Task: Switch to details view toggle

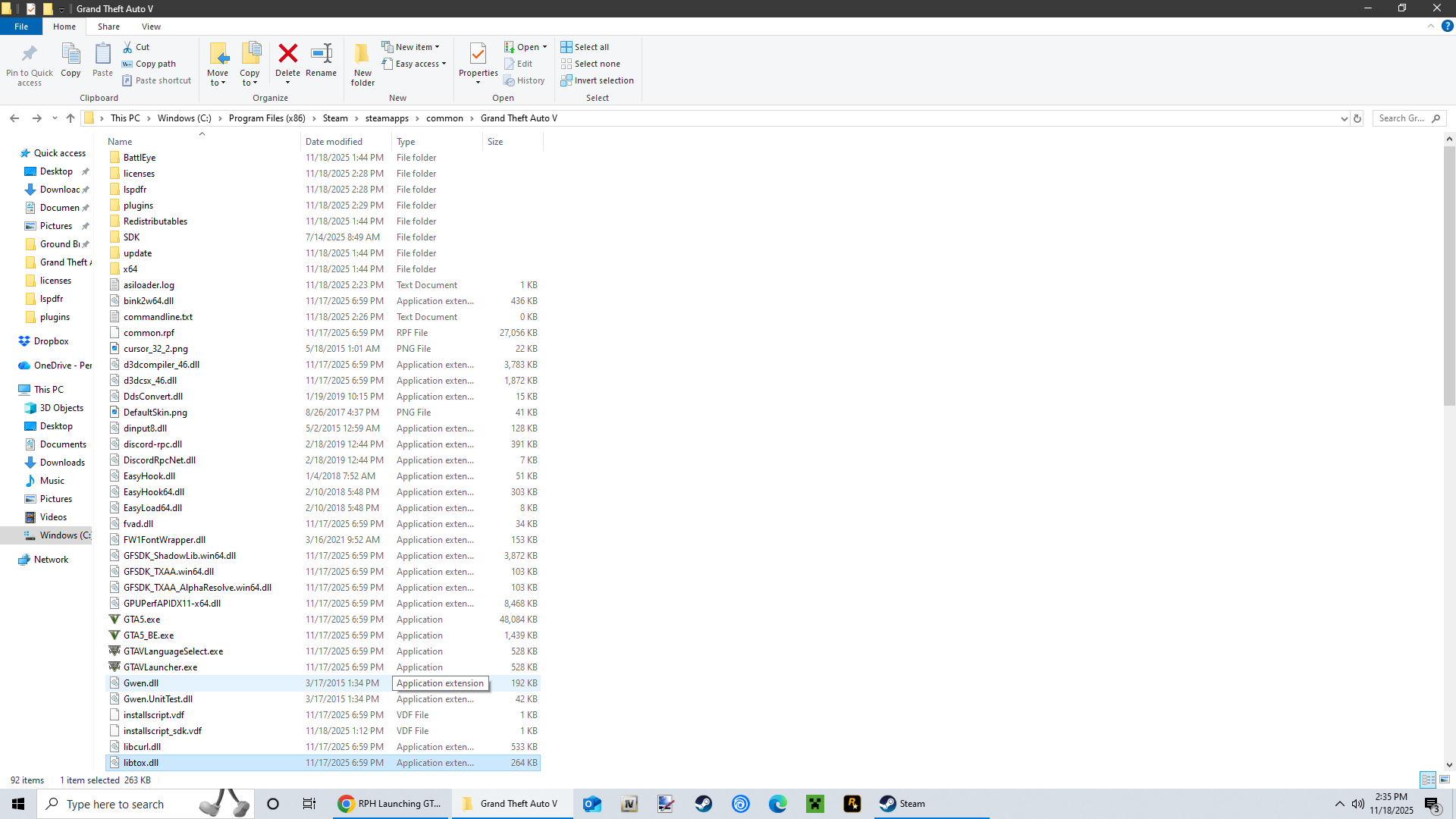Action: (1428, 780)
